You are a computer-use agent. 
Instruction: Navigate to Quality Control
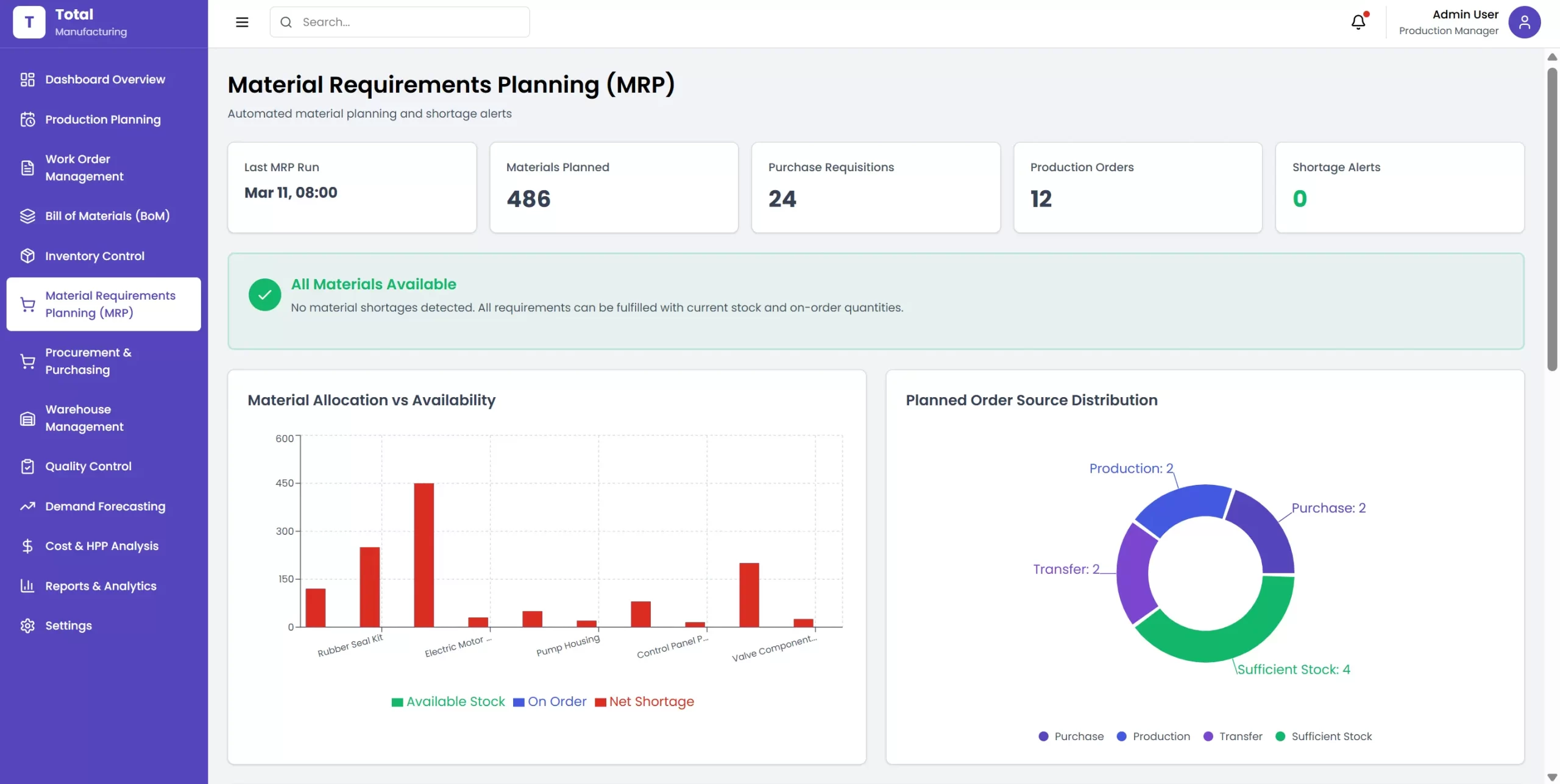(88, 466)
